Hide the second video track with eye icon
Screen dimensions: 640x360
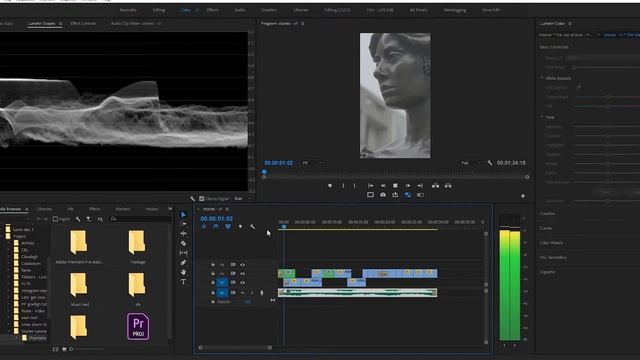(242, 274)
